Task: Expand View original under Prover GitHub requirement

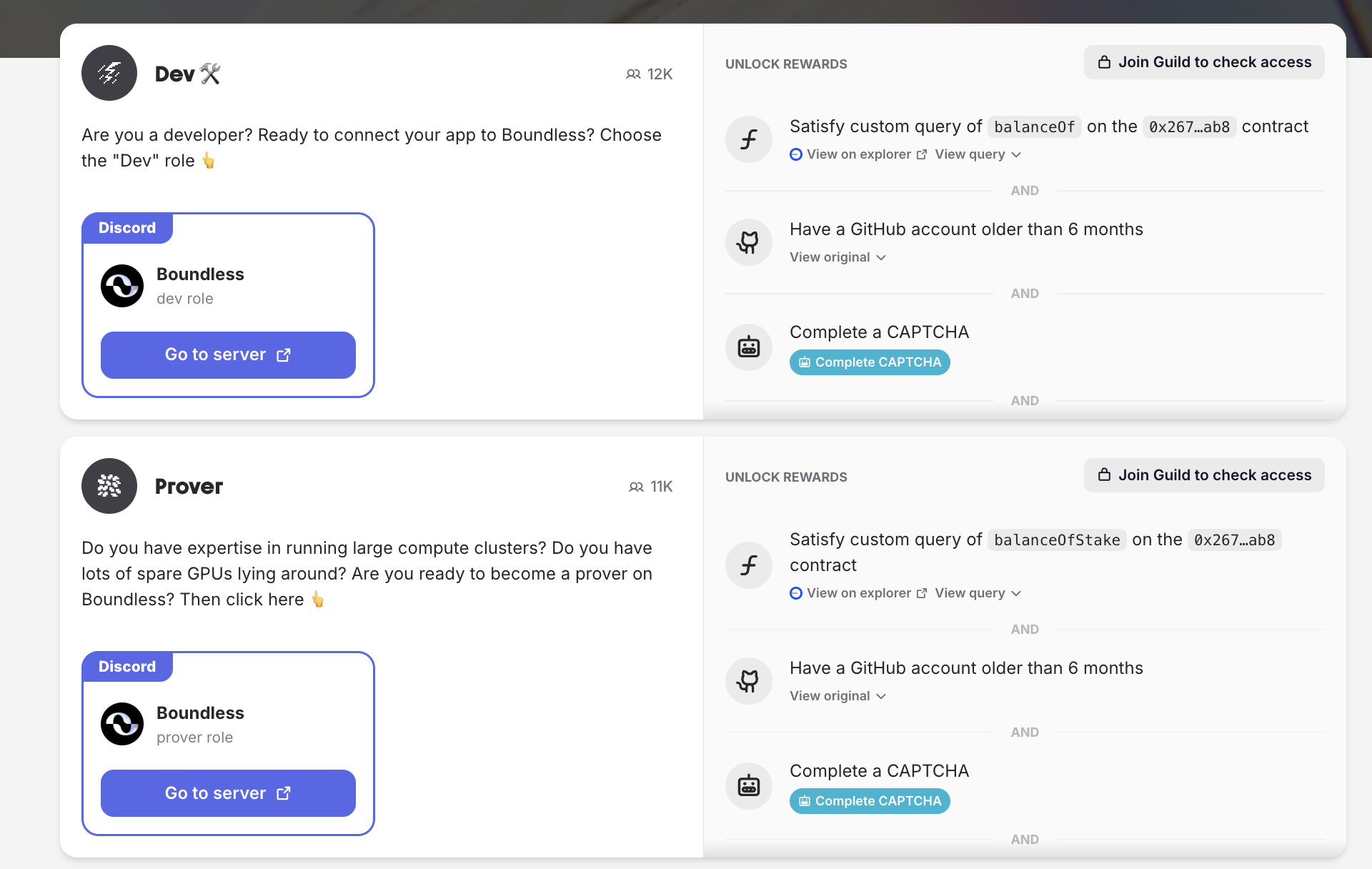Action: click(x=837, y=696)
